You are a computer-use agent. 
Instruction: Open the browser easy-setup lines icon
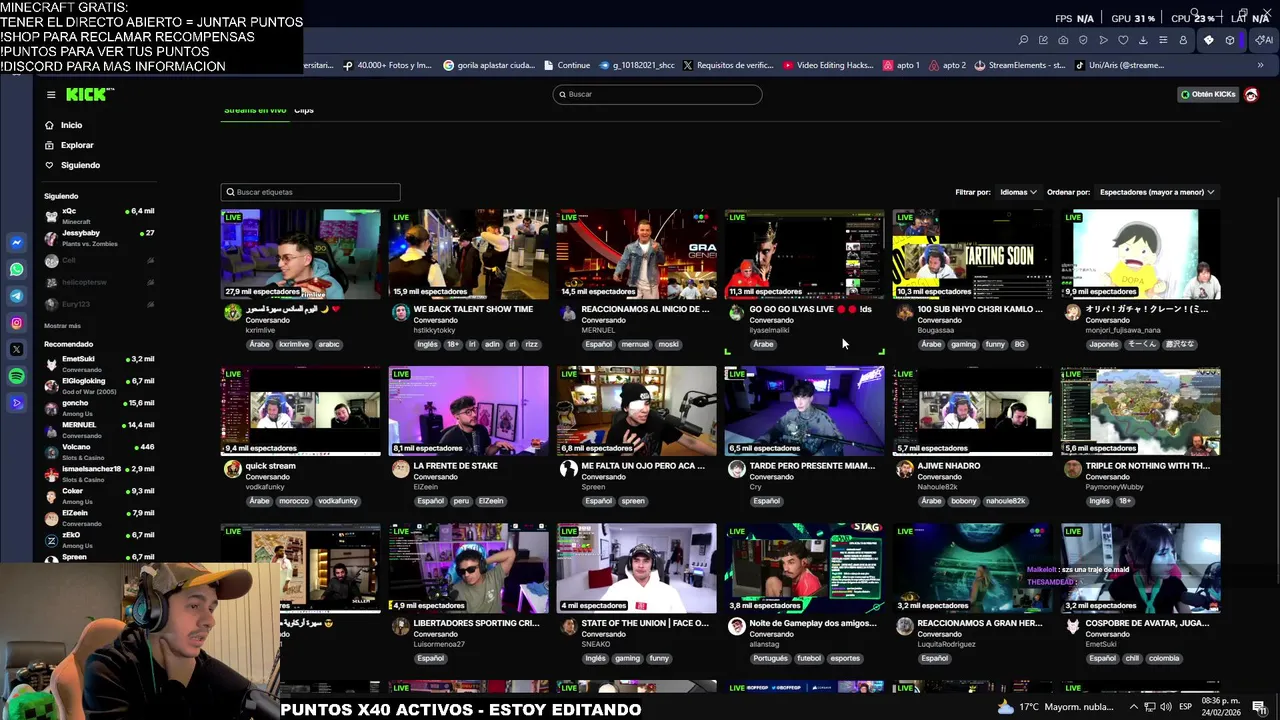1163,40
